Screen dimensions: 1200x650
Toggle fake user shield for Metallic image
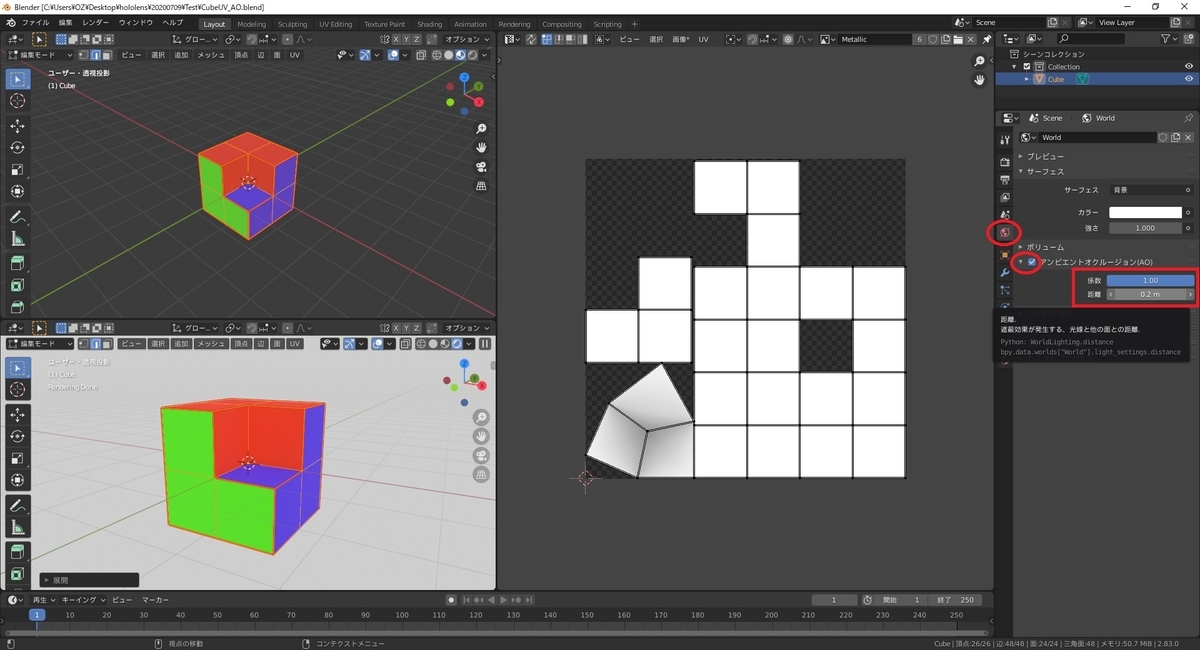(x=932, y=39)
